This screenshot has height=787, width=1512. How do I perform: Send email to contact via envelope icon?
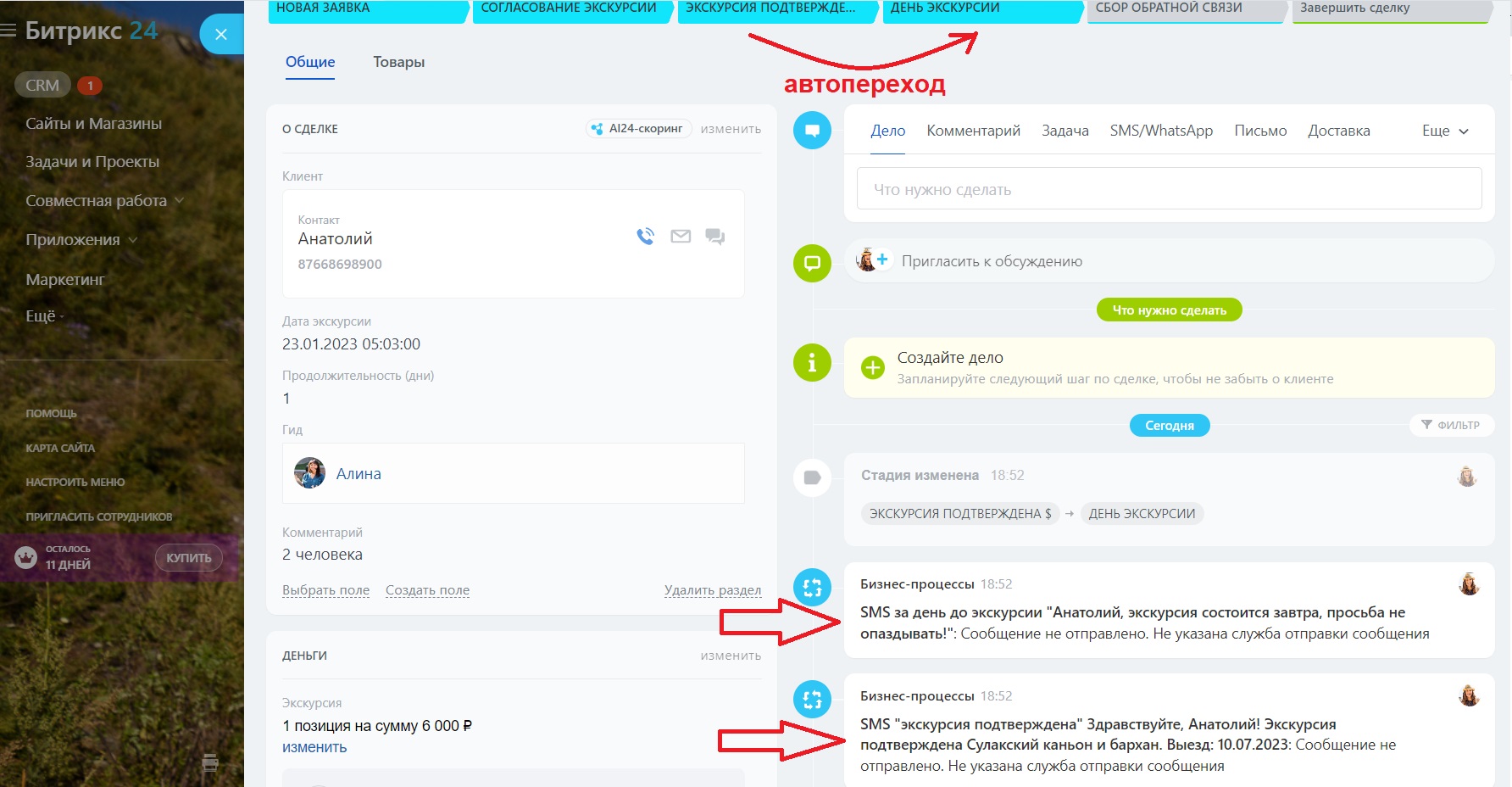point(681,237)
